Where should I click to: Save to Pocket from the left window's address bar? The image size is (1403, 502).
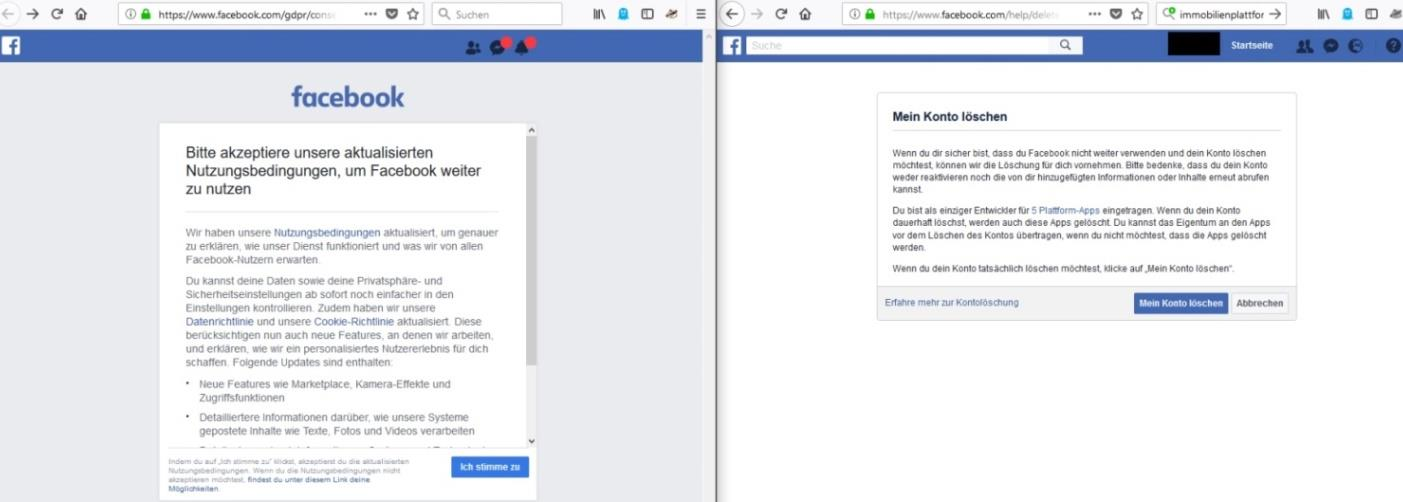click(392, 15)
